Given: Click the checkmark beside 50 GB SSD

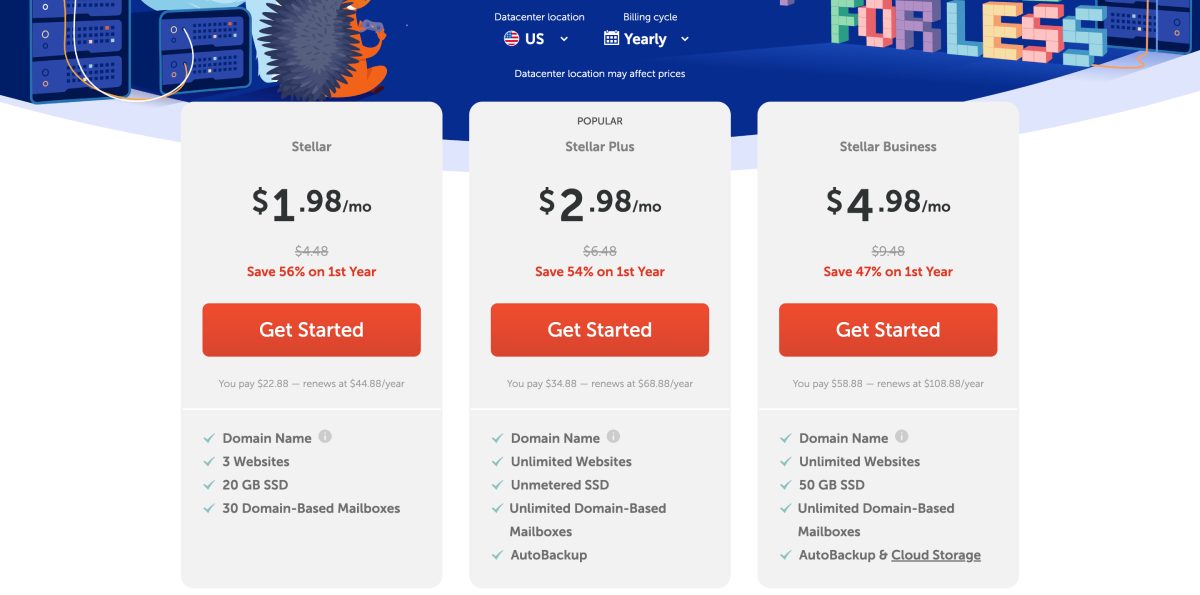Looking at the screenshot, I should (x=785, y=485).
